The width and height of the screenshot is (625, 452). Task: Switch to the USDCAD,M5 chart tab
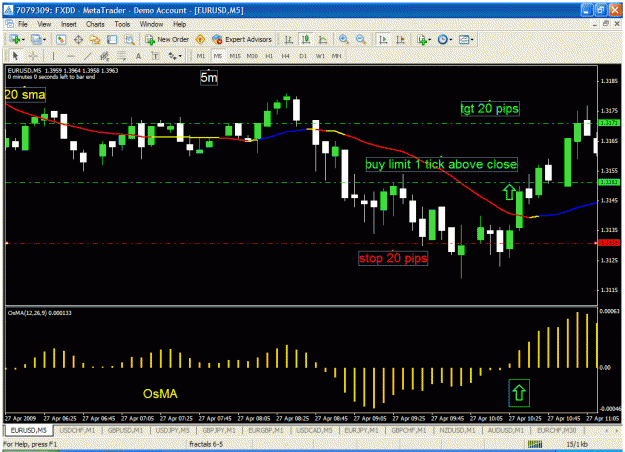(314, 430)
